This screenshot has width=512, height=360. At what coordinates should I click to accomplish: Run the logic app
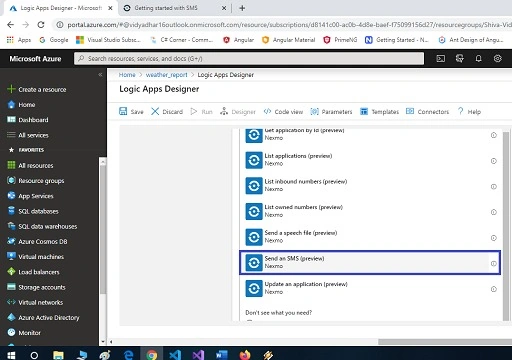click(x=201, y=112)
